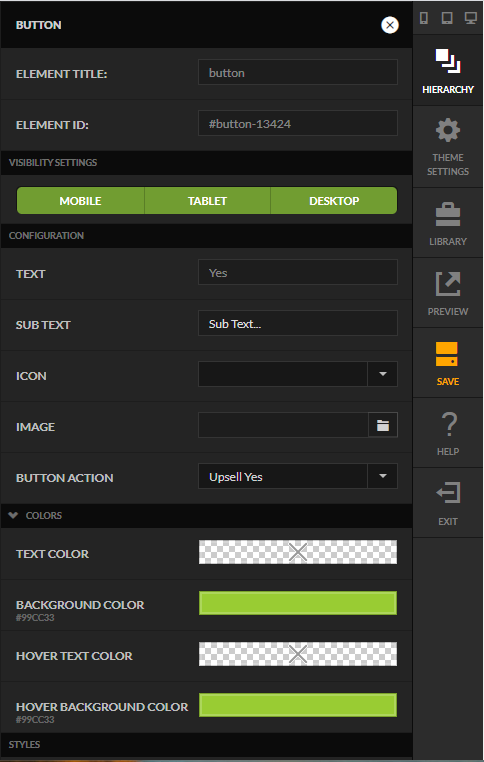Click the Button Action label
Screen dimensions: 484x762
click(x=65, y=478)
